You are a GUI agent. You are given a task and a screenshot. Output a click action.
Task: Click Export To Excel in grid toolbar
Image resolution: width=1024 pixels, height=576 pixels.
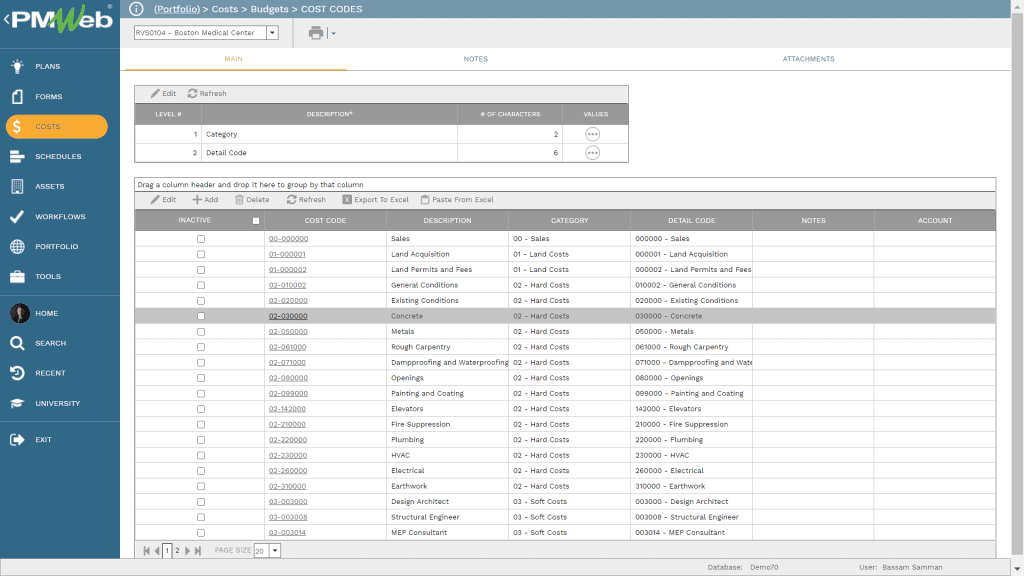click(x=376, y=200)
